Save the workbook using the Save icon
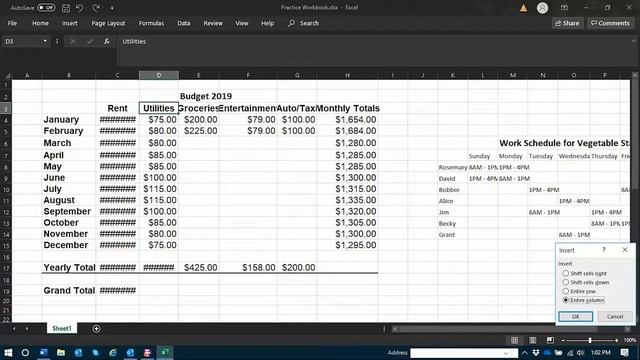 point(66,8)
